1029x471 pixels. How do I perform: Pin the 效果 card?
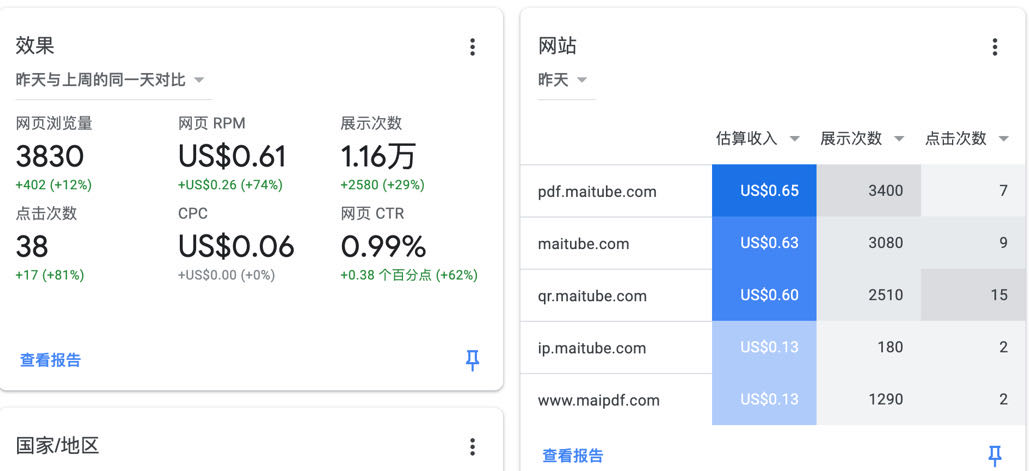pyautogui.click(x=472, y=360)
